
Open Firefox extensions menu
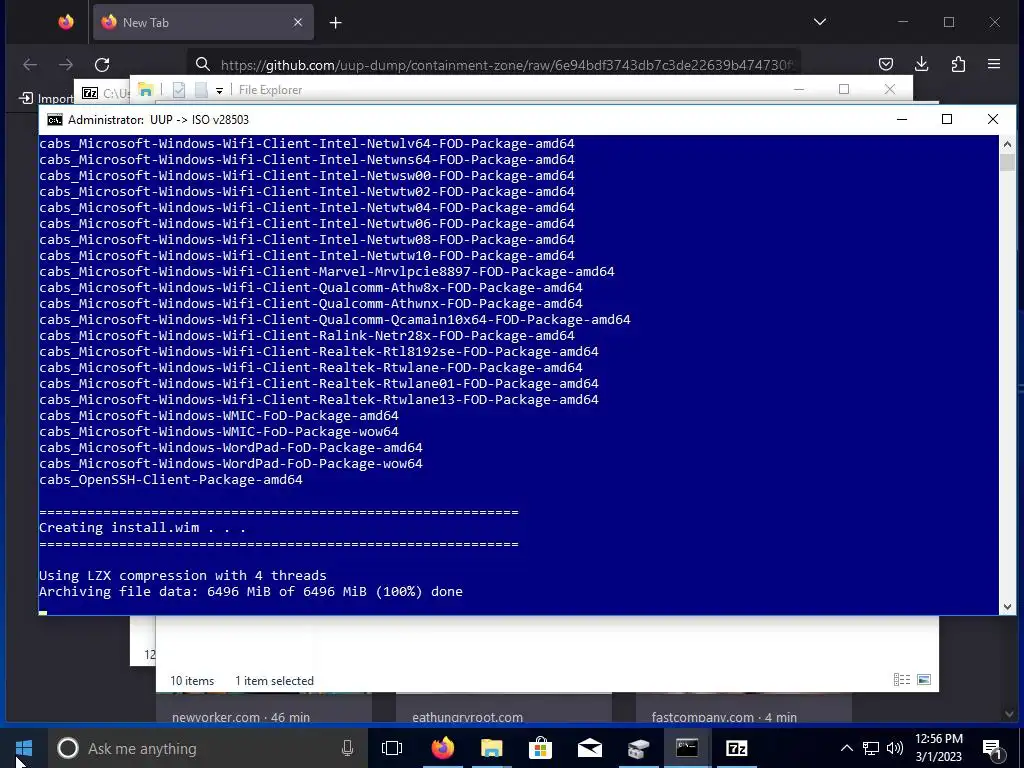[x=958, y=64]
